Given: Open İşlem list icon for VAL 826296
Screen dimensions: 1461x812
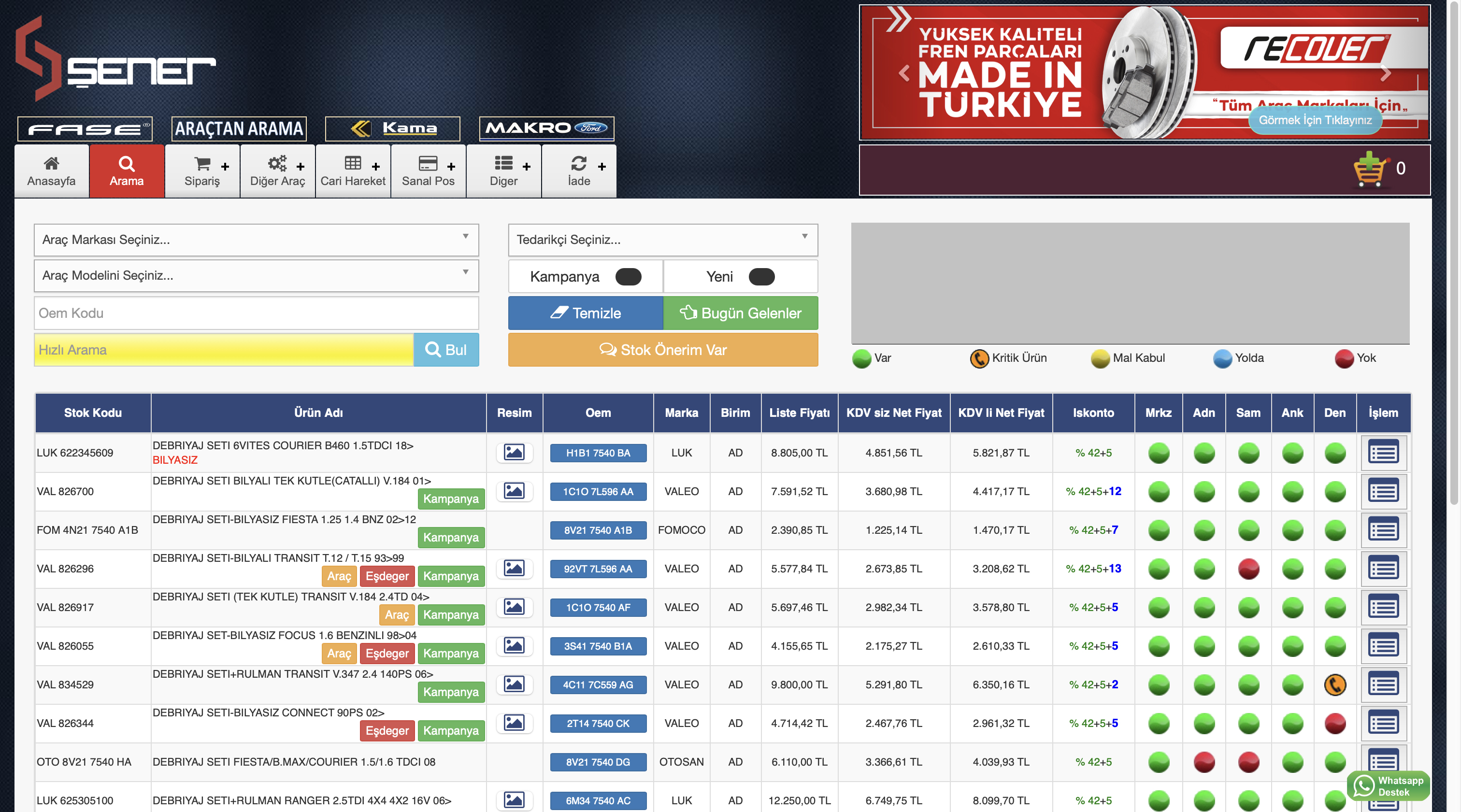Looking at the screenshot, I should (1383, 568).
